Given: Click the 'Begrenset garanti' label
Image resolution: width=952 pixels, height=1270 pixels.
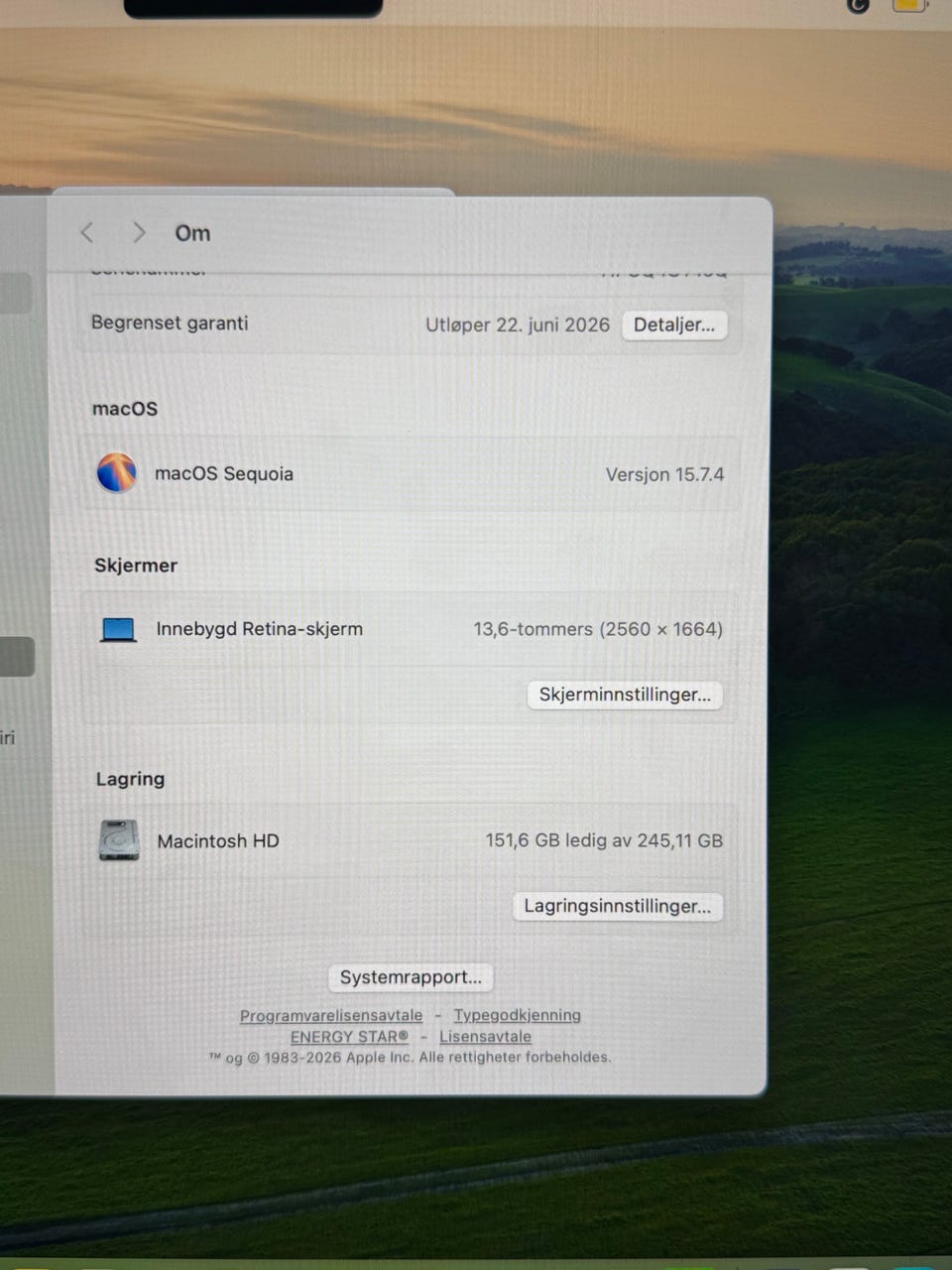Looking at the screenshot, I should tap(170, 322).
